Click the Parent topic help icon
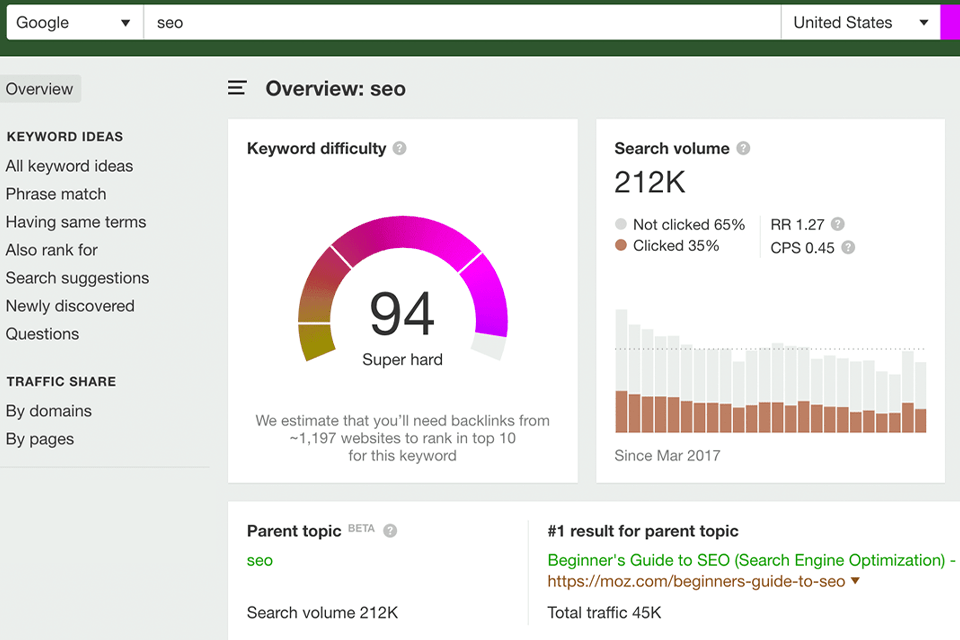The image size is (960, 640). pyautogui.click(x=390, y=531)
